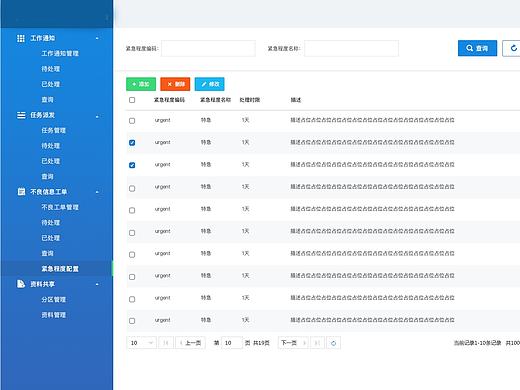Screen dimensions: 520x390
Task: Open 查询 under 任务派发
Action: pos(47,176)
